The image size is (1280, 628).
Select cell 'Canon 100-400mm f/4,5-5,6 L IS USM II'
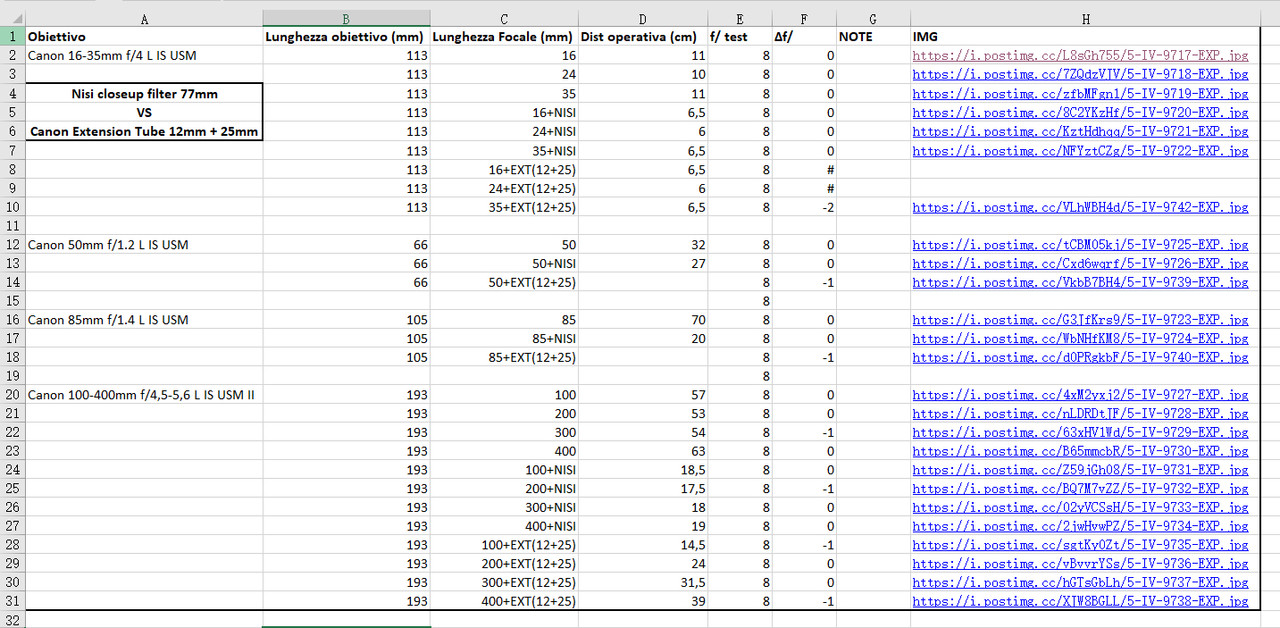(144, 395)
